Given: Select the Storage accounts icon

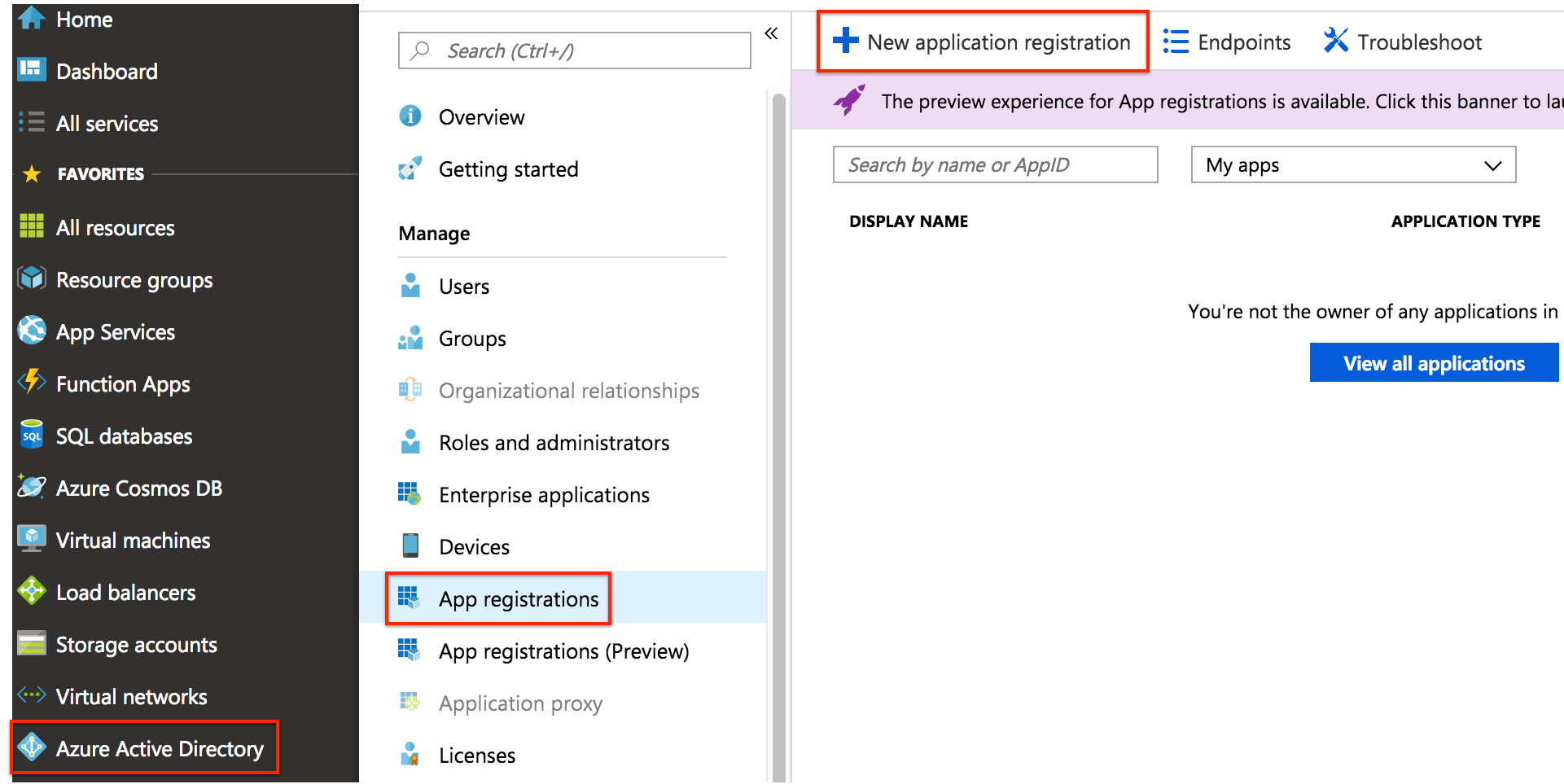Looking at the screenshot, I should pyautogui.click(x=31, y=644).
